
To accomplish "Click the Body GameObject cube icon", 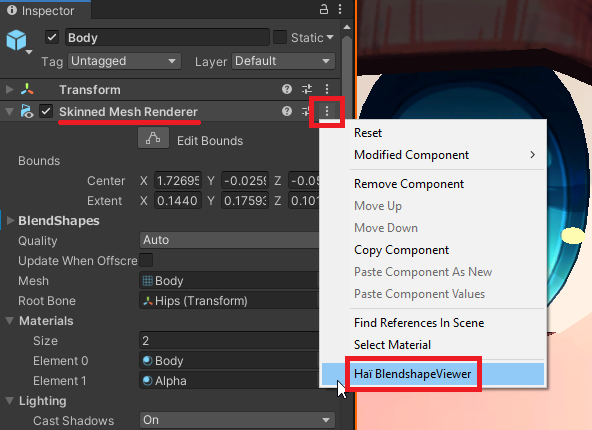I will tap(16, 40).
